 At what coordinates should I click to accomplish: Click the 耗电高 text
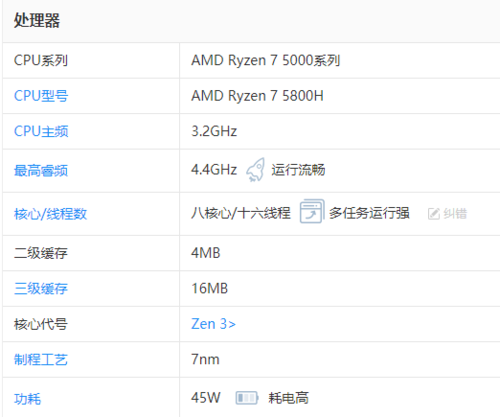(x=289, y=398)
